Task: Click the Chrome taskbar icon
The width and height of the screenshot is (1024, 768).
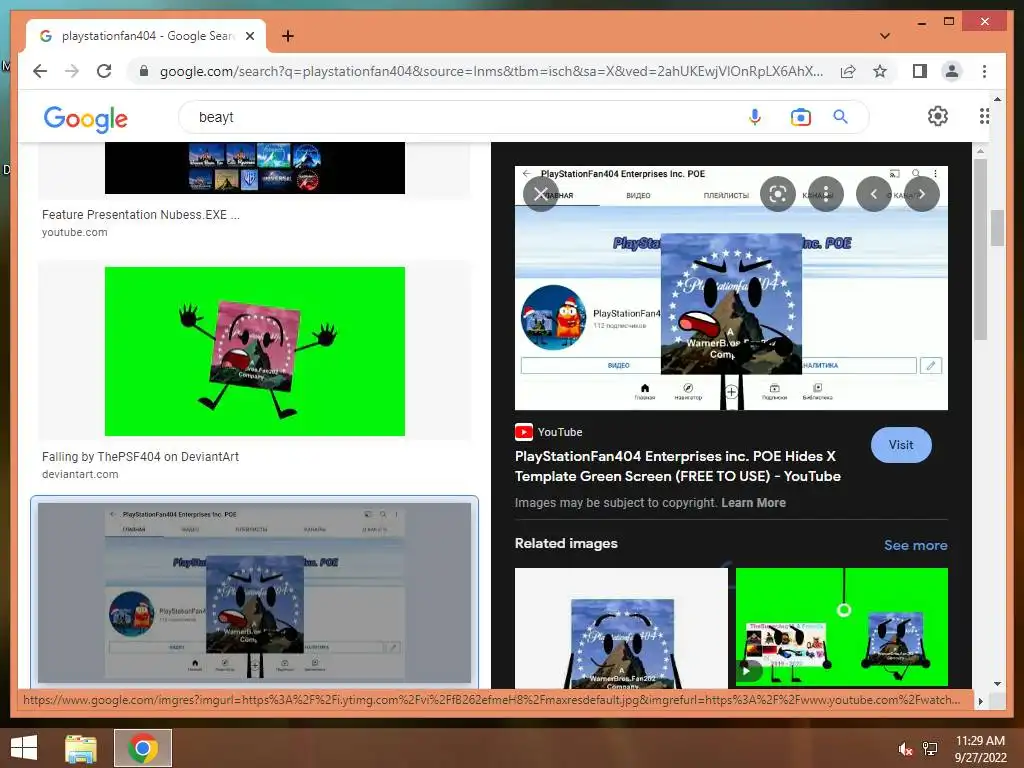Action: (143, 748)
